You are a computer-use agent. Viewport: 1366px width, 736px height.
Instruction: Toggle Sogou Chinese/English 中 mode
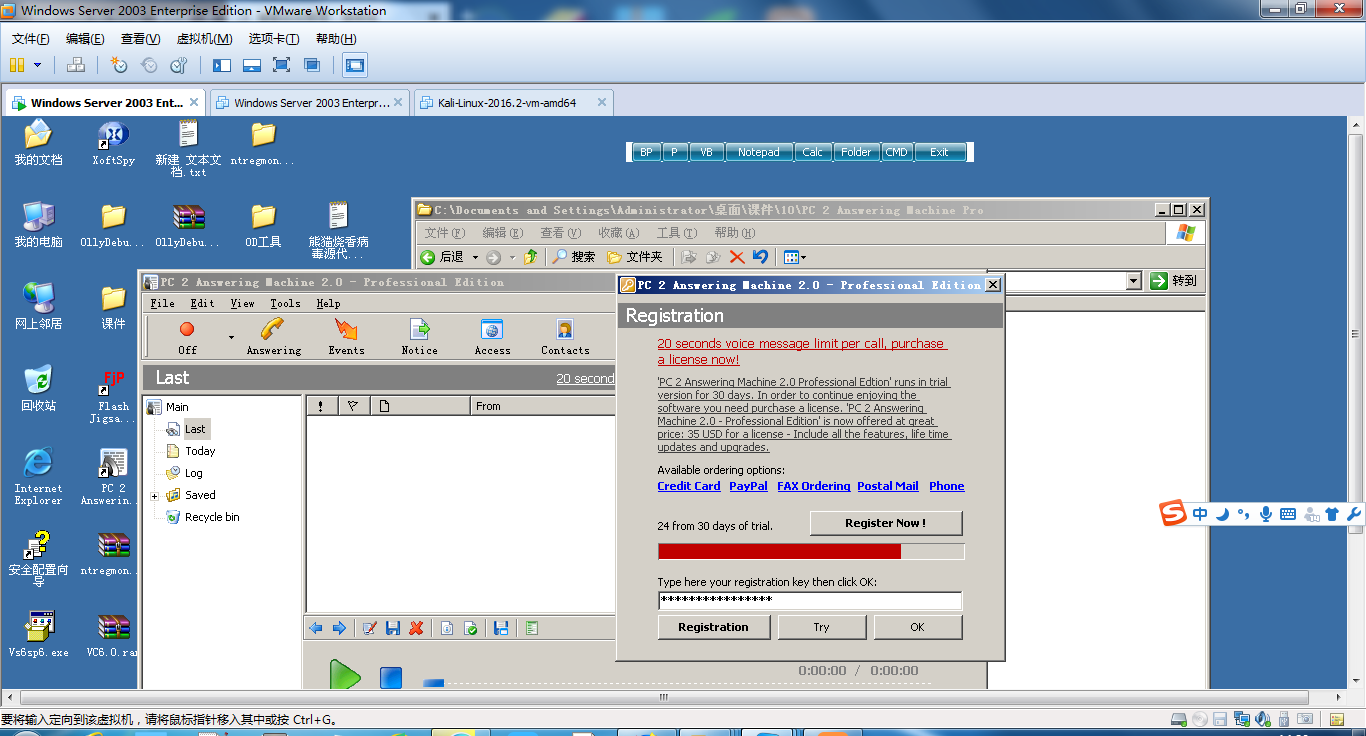[x=1200, y=514]
